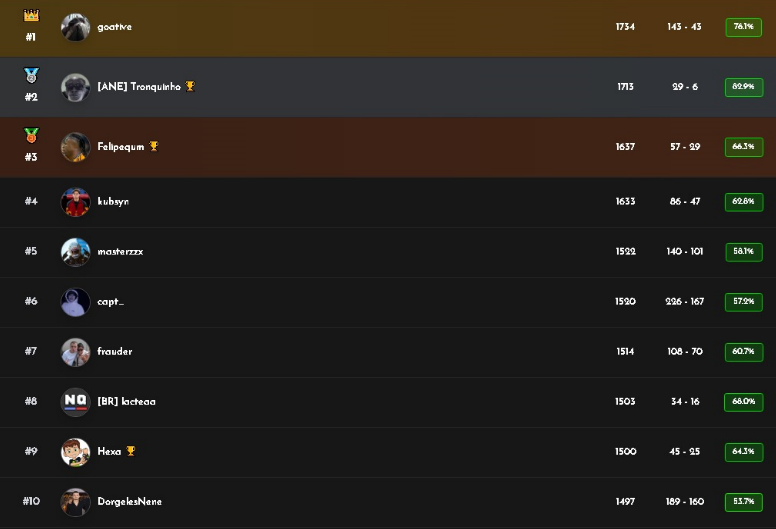Click Hexa's rating value 1500
Image resolution: width=776 pixels, height=529 pixels.
pos(625,452)
